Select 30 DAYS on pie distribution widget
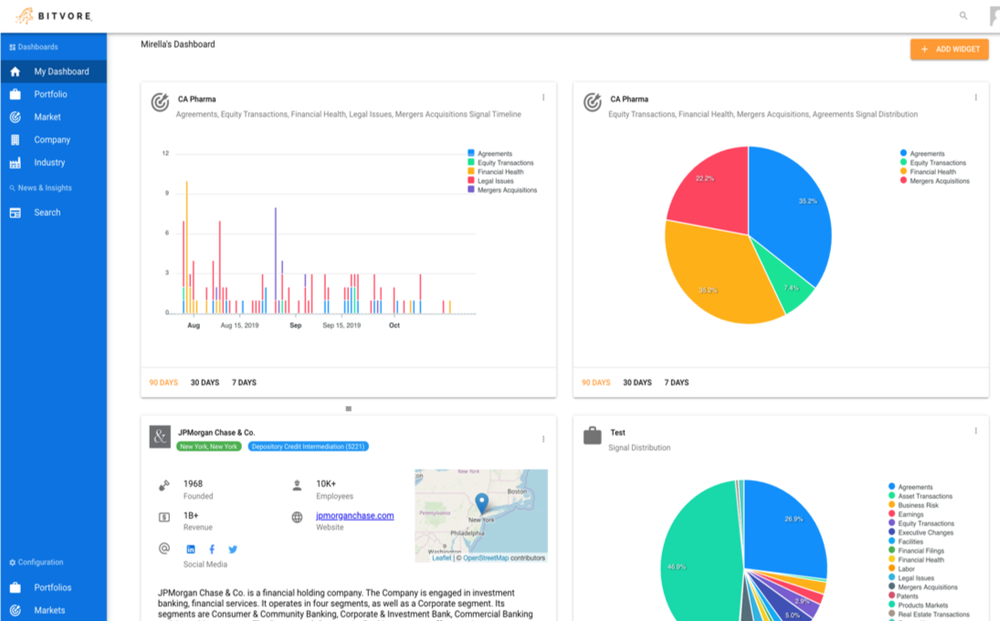The image size is (1000, 621). [x=637, y=383]
